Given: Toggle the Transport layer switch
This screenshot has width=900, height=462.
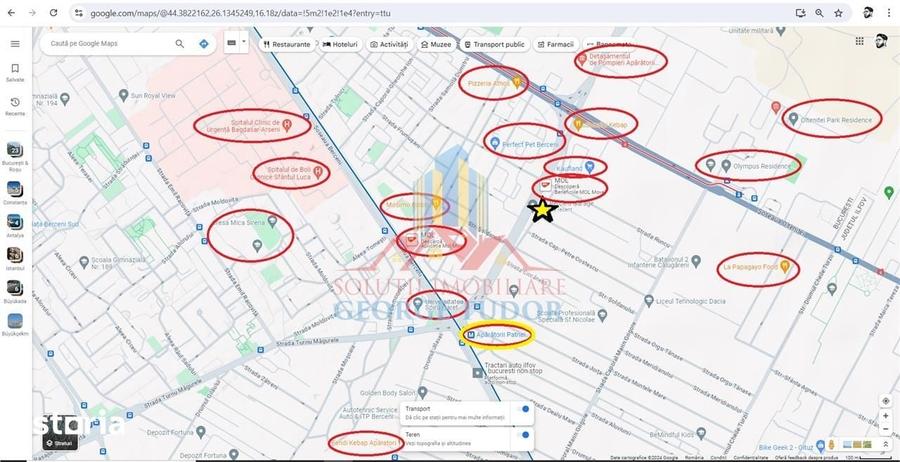Looking at the screenshot, I should click(522, 409).
